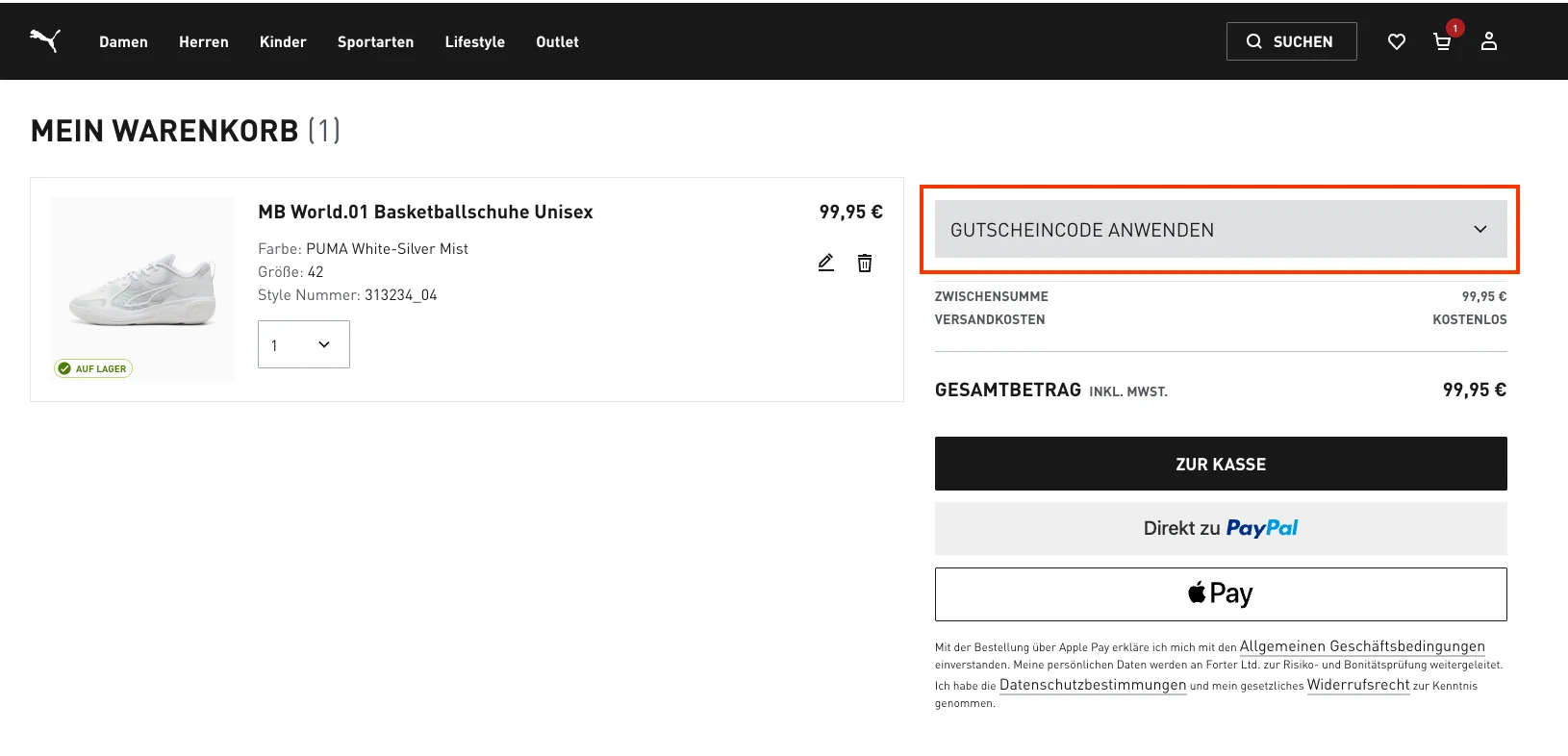
Task: Click the AUF LAGER stock badge
Action: click(x=93, y=368)
